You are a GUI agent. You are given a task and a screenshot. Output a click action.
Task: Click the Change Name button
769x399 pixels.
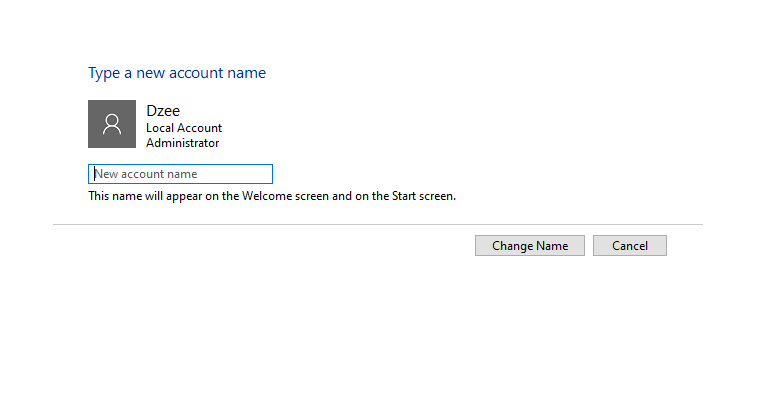coord(530,246)
